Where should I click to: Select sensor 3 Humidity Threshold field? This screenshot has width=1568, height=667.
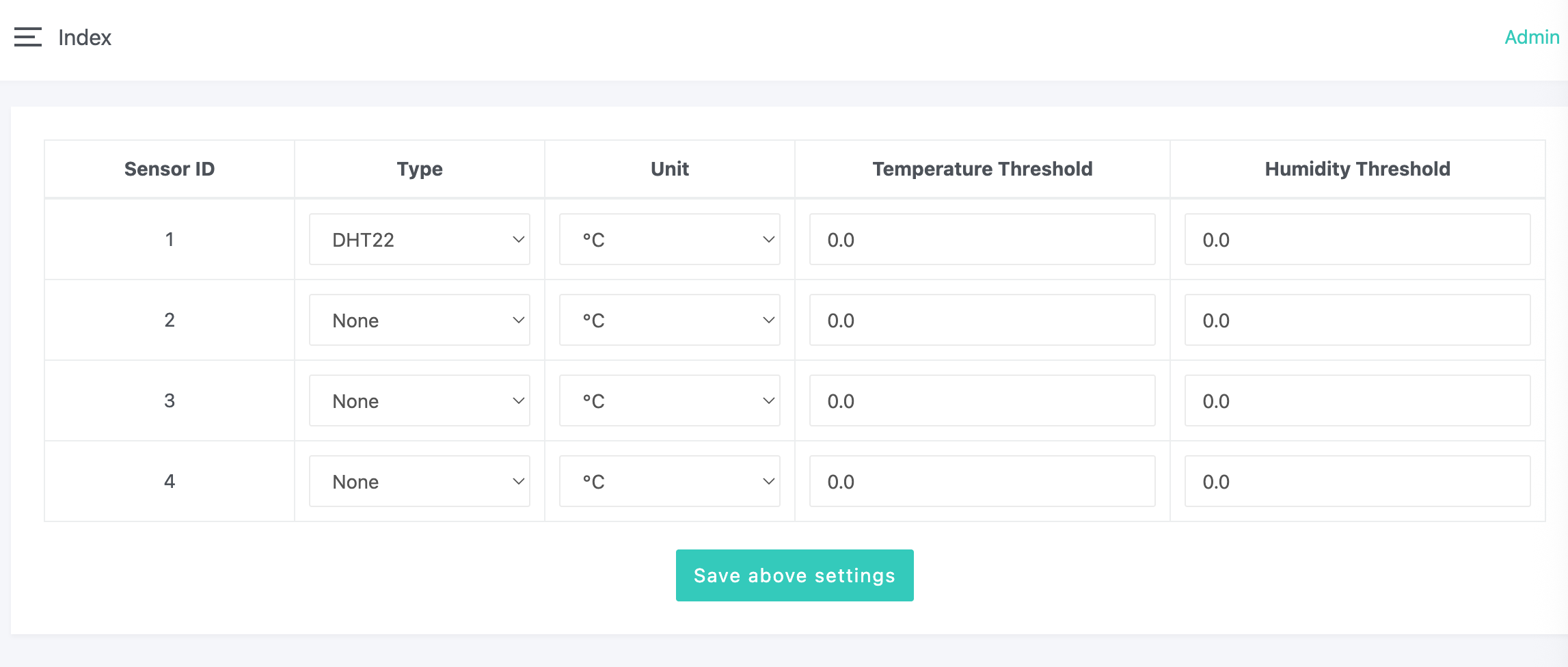point(1357,400)
